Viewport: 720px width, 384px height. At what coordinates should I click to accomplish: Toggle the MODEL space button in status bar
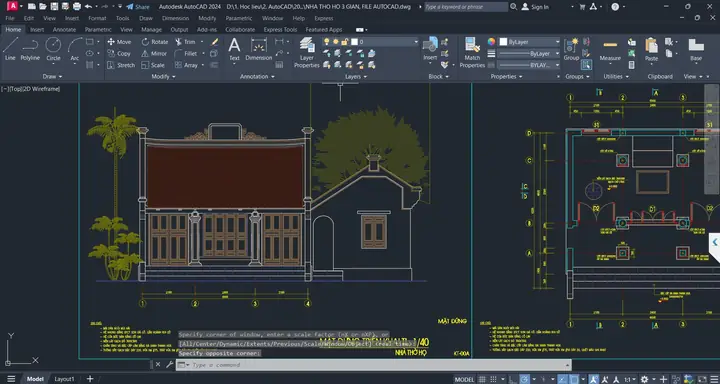[464, 379]
